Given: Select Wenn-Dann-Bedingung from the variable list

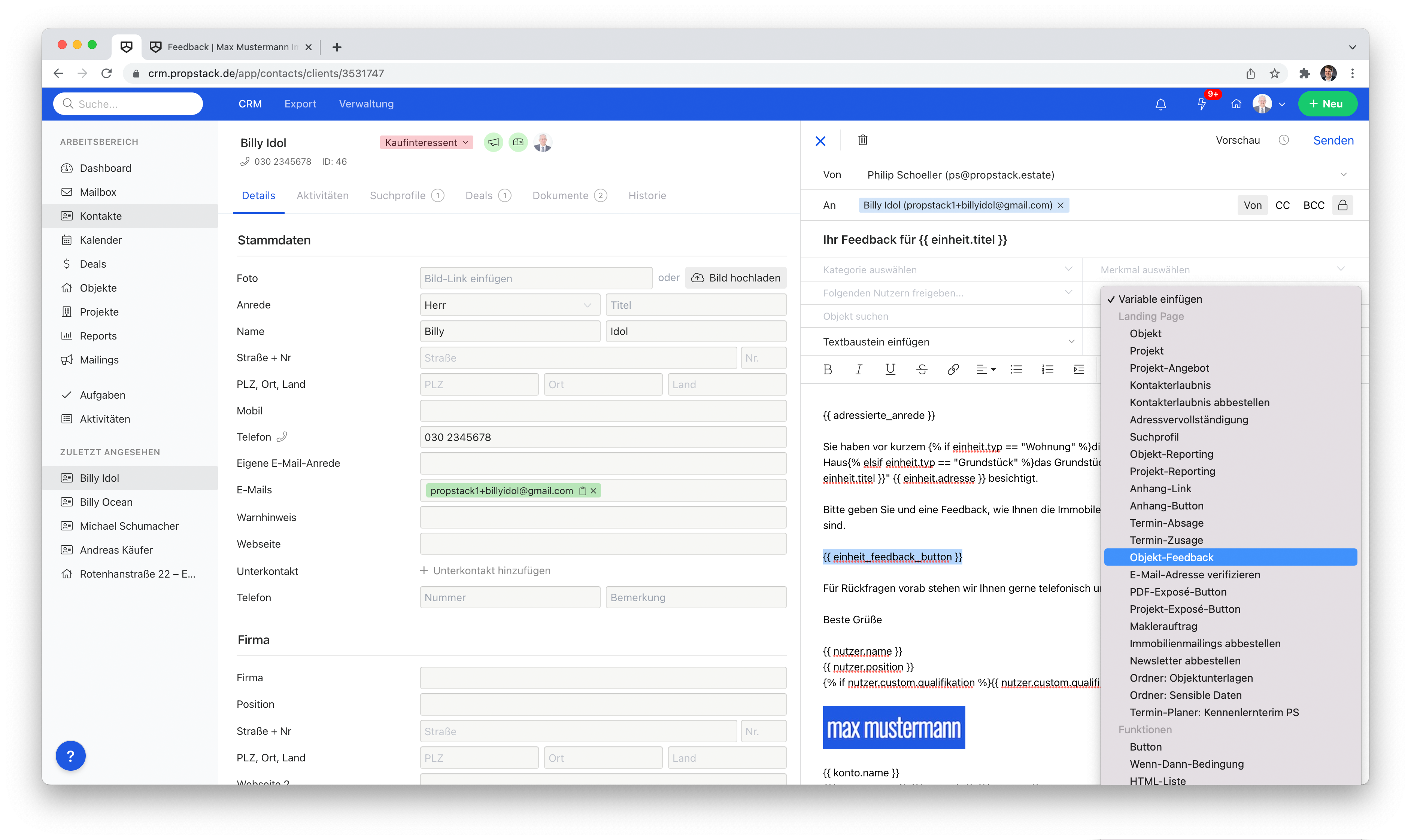Looking at the screenshot, I should pos(1186,764).
